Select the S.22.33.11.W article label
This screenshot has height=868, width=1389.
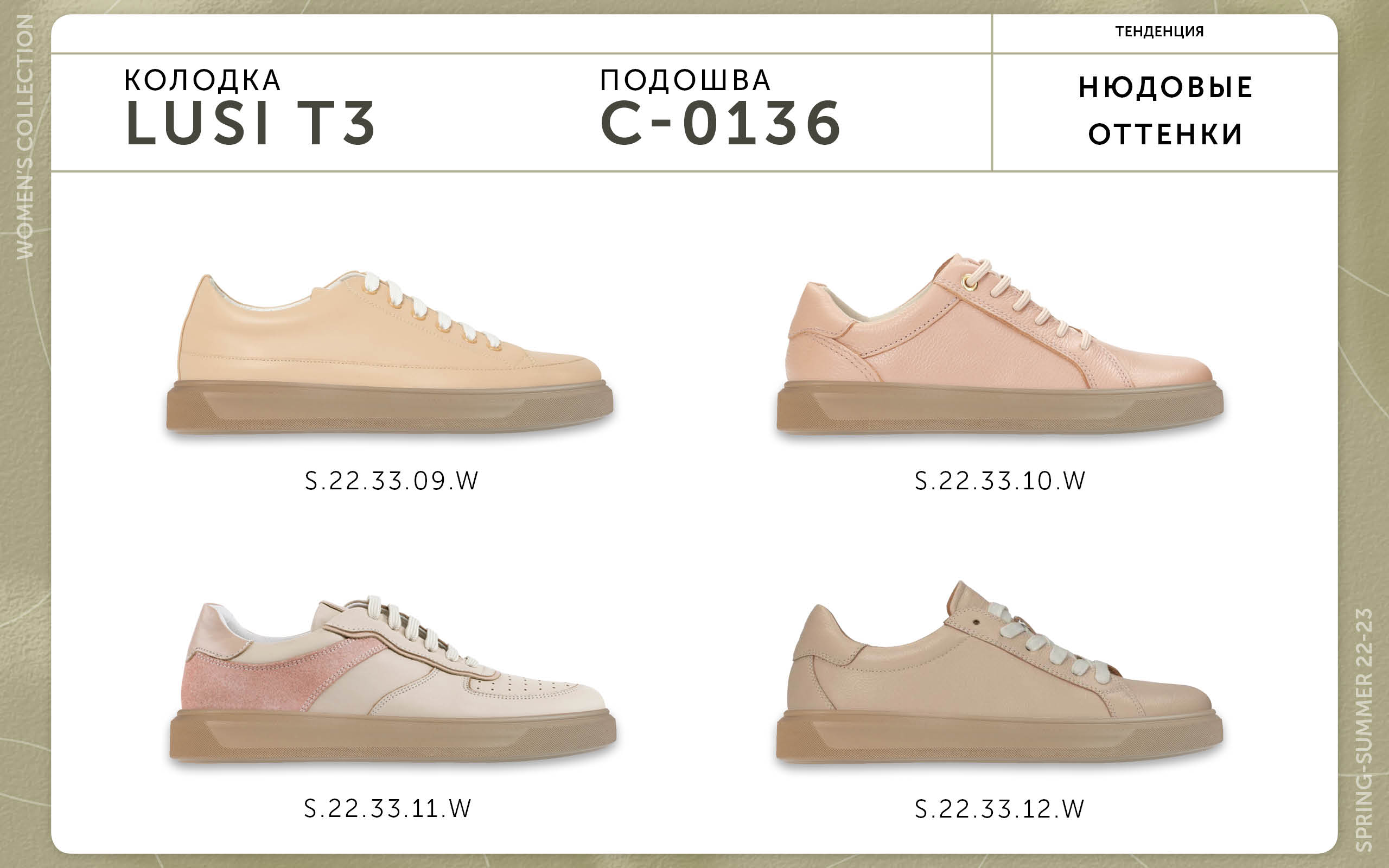(x=387, y=808)
